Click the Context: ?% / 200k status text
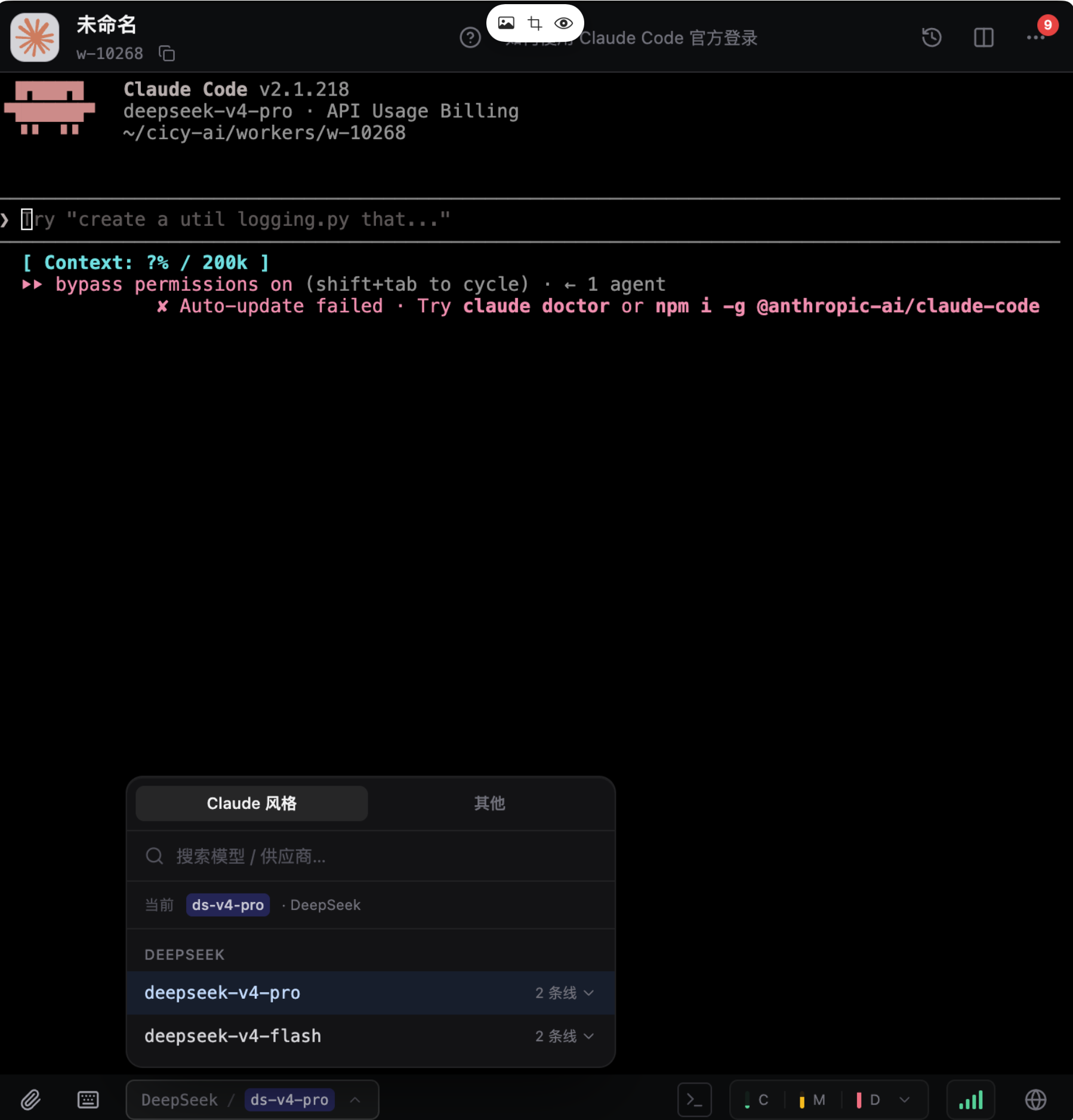 (x=146, y=263)
